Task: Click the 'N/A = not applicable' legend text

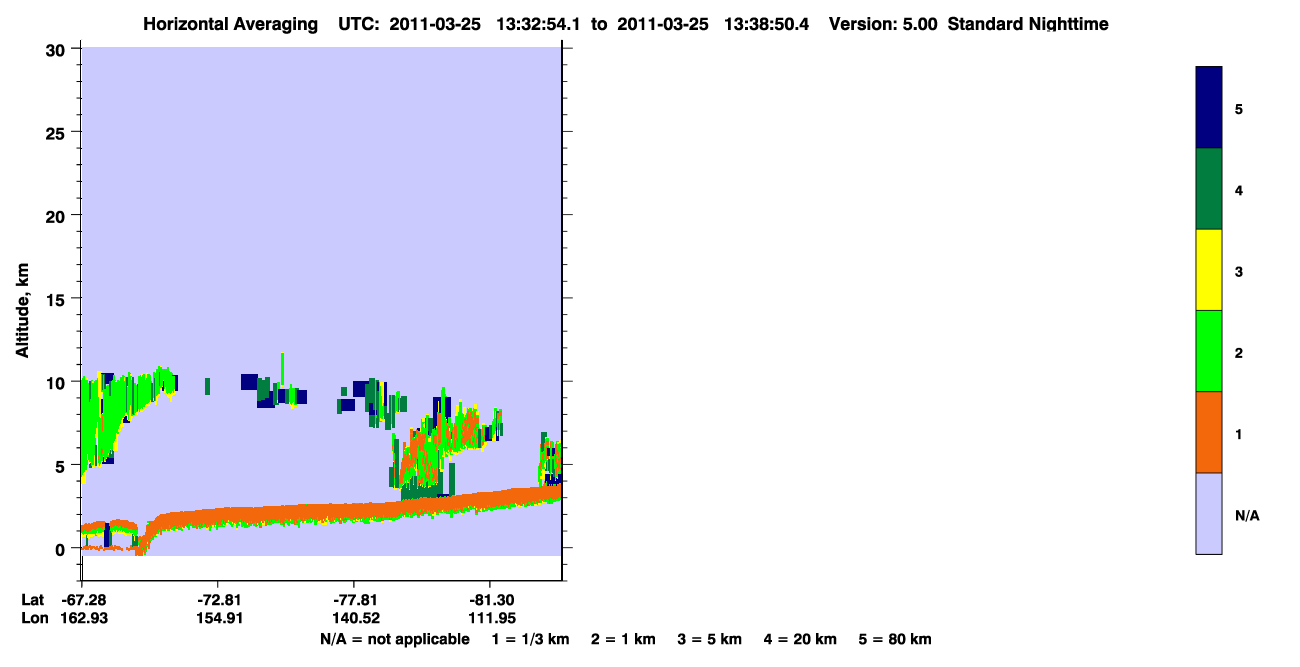Action: pos(394,639)
